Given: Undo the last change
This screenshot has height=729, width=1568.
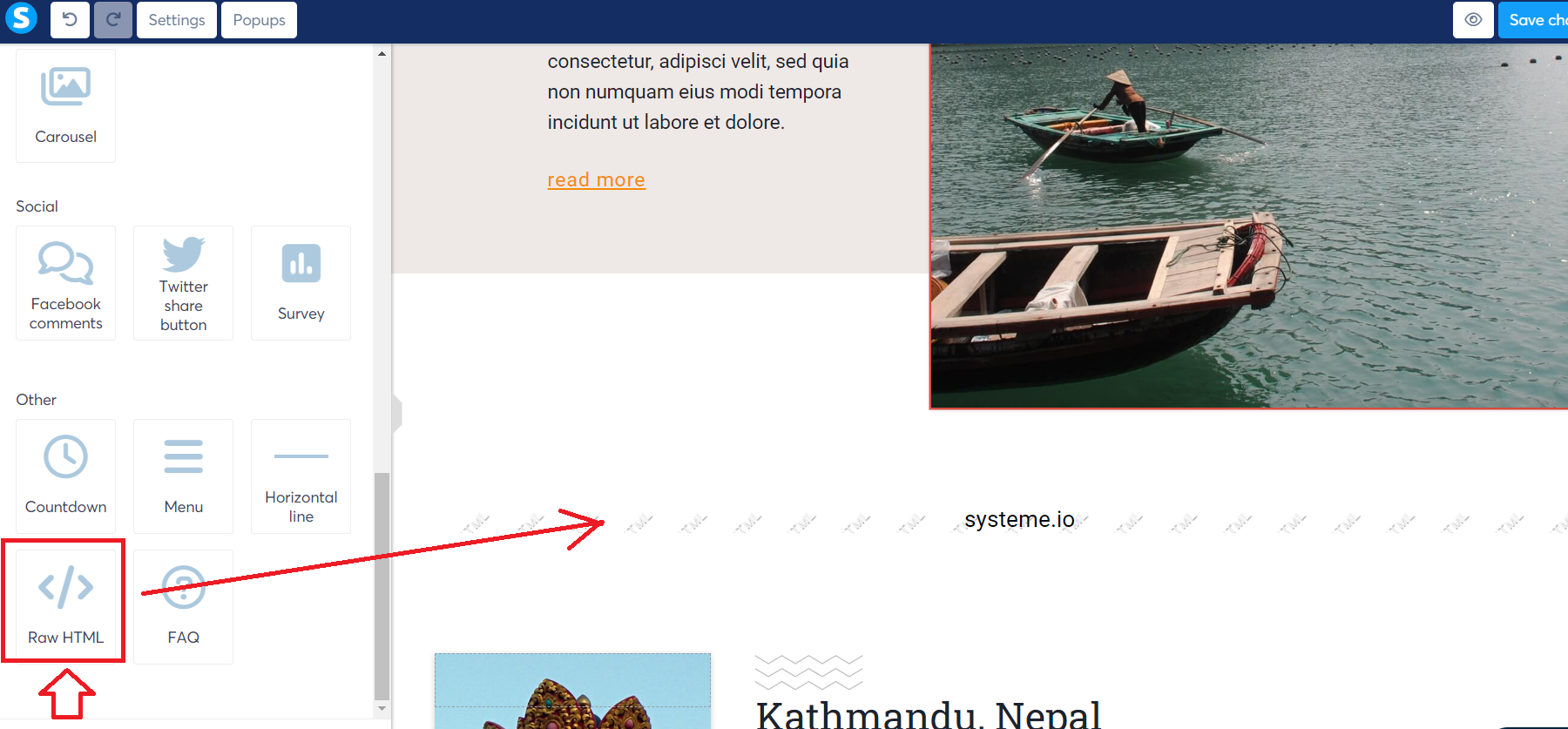Looking at the screenshot, I should click(70, 20).
